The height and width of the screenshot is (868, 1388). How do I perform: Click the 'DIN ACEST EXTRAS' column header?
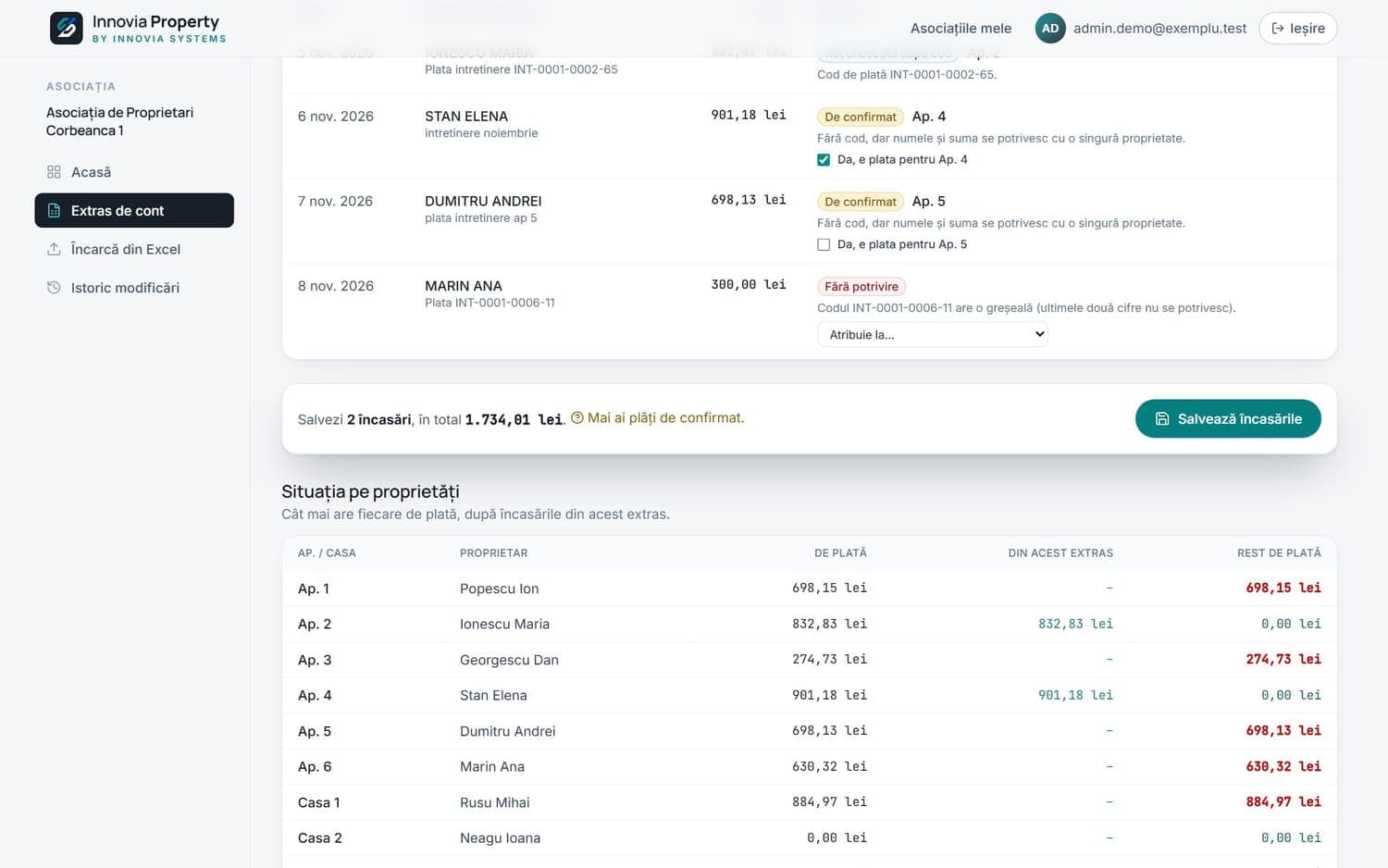pyautogui.click(x=1060, y=553)
